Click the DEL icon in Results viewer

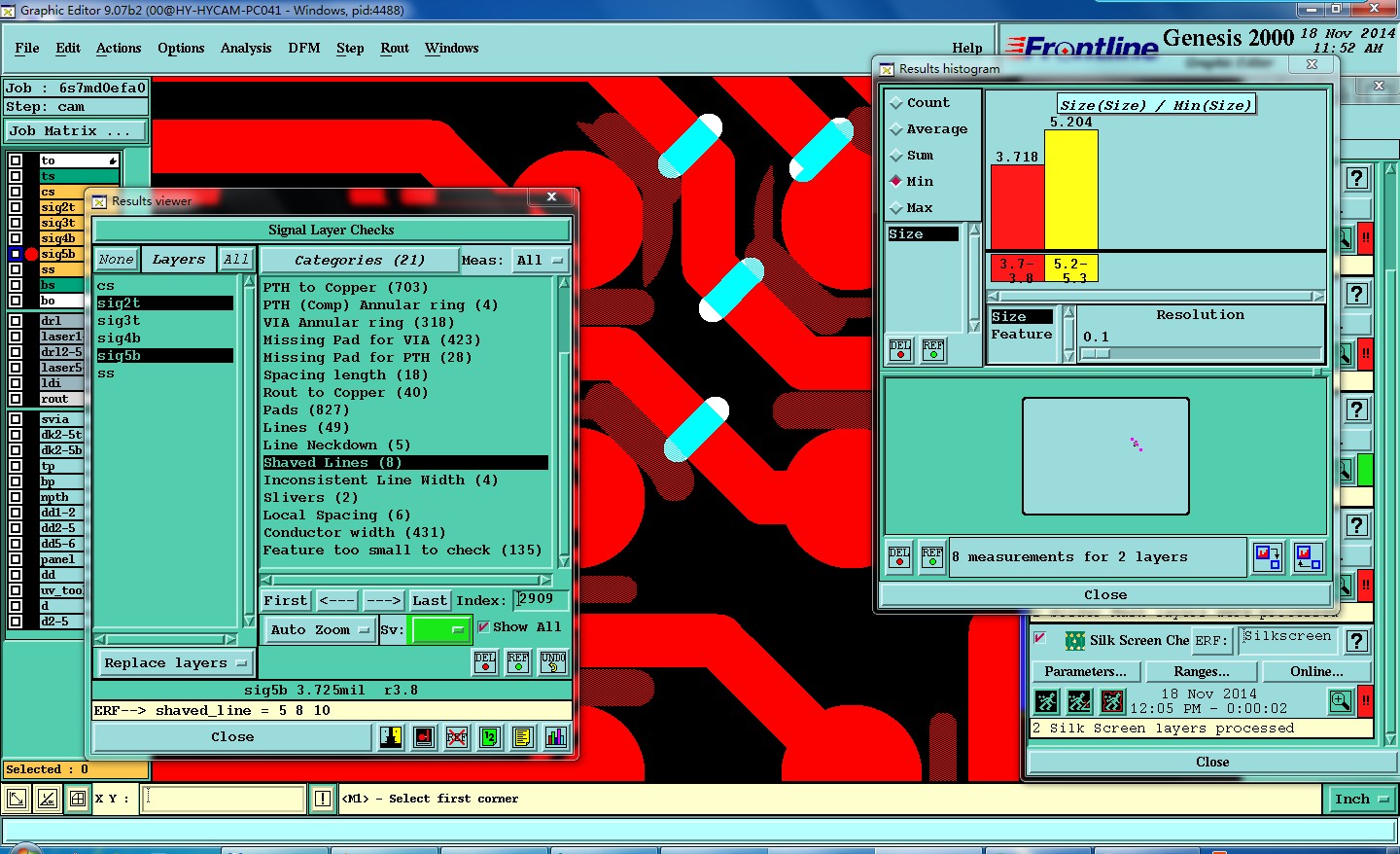[485, 662]
